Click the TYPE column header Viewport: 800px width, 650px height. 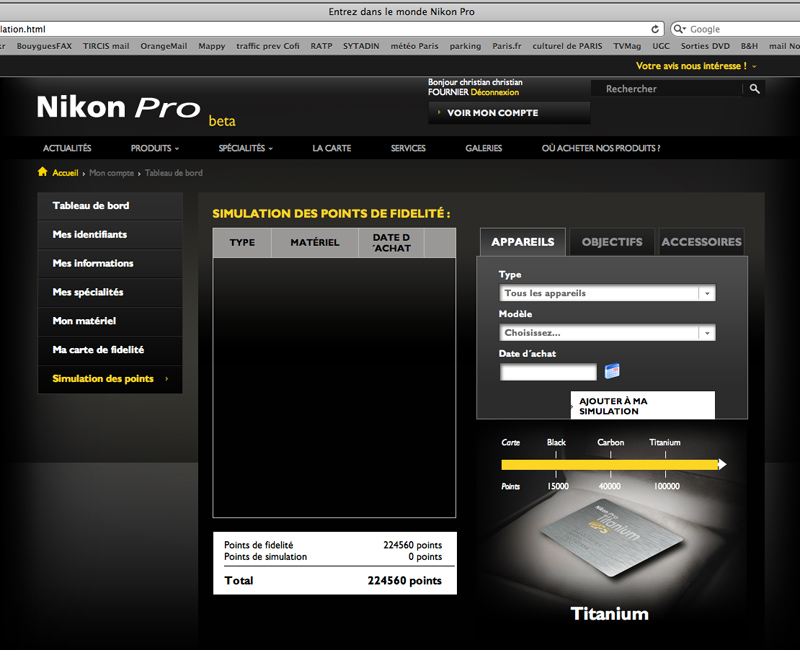[x=242, y=243]
